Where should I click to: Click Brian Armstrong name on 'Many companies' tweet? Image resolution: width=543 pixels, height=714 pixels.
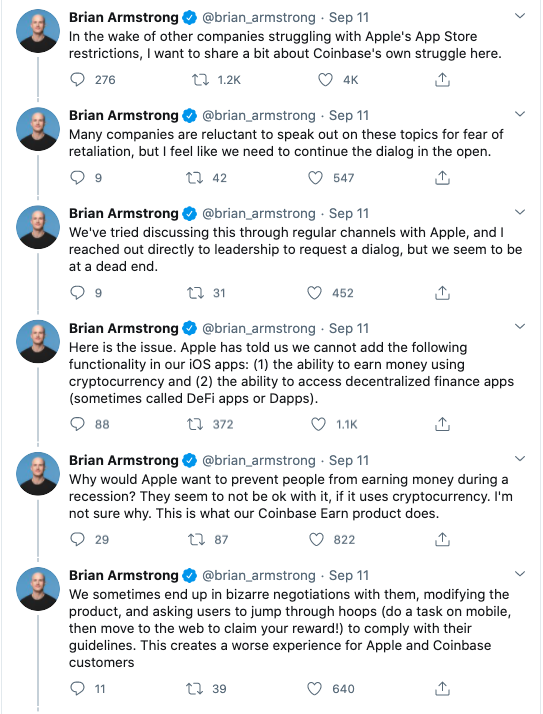click(x=123, y=115)
